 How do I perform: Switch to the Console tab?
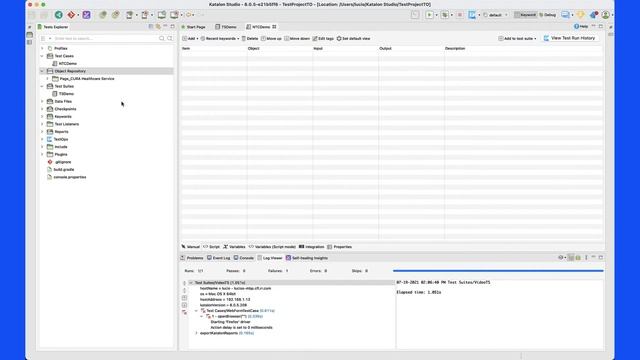pyautogui.click(x=244, y=258)
